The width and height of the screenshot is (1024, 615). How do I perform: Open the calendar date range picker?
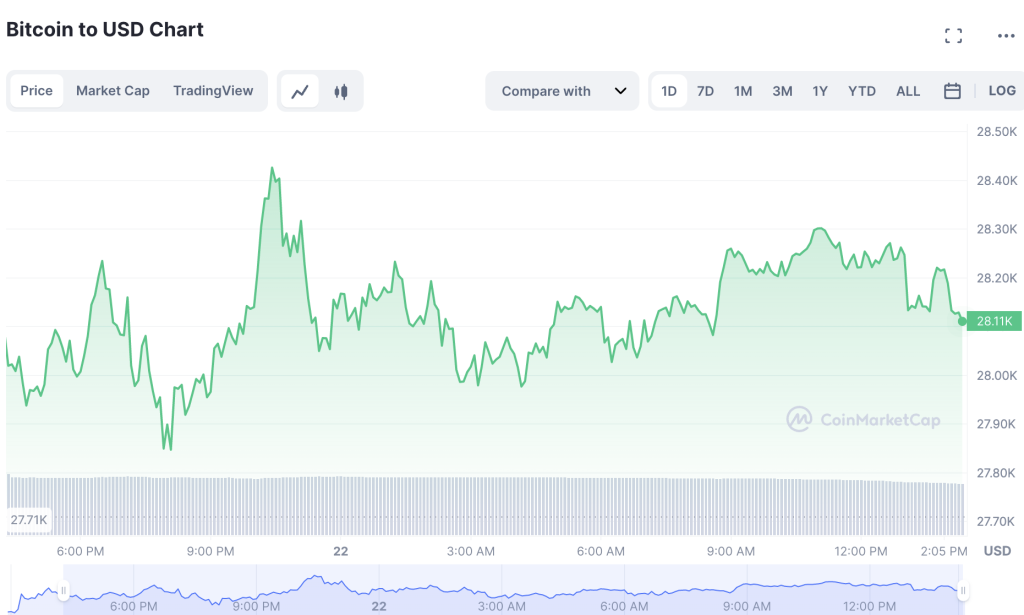(x=951, y=91)
